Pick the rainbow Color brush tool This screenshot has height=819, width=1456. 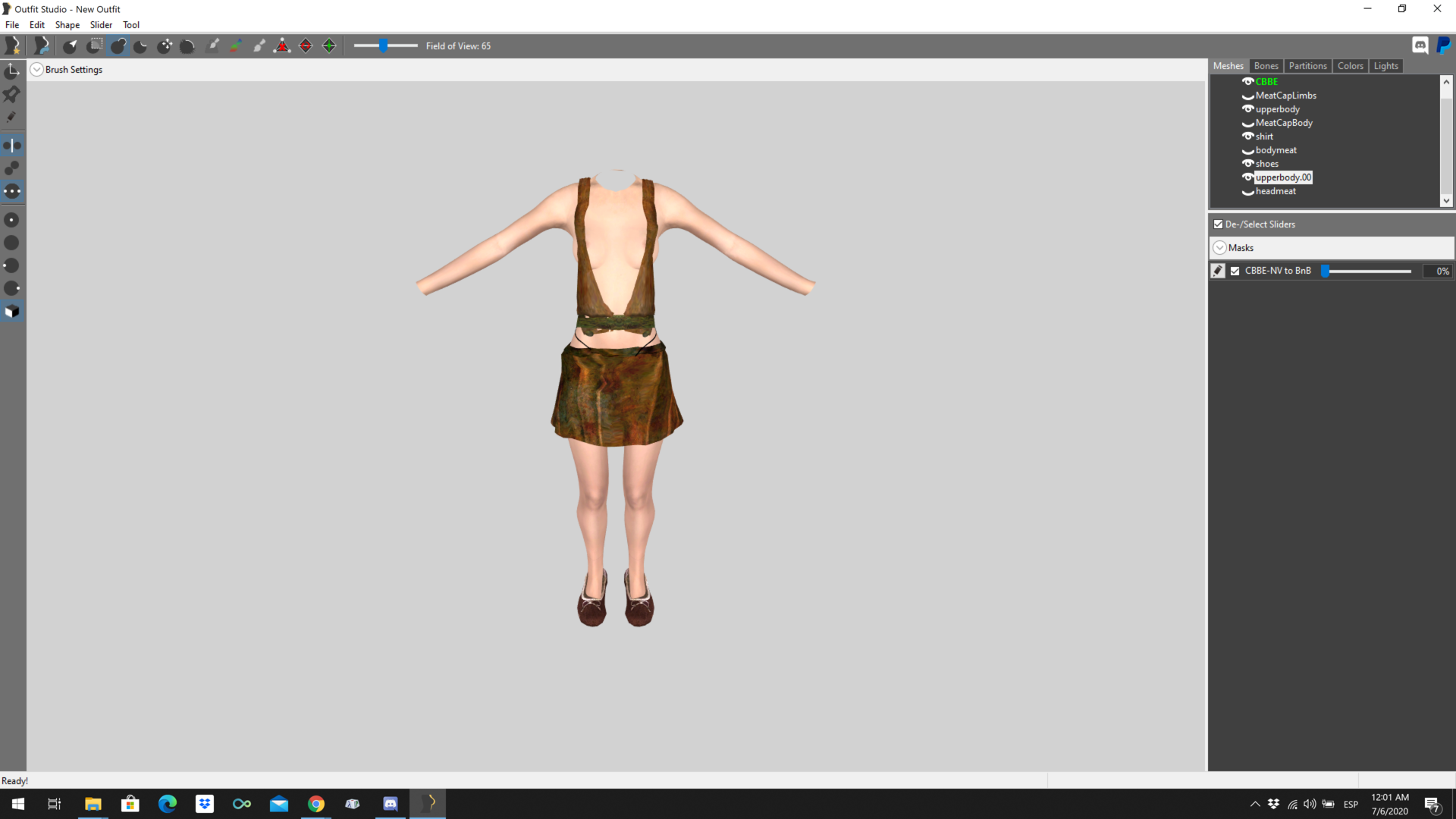pyautogui.click(x=236, y=45)
